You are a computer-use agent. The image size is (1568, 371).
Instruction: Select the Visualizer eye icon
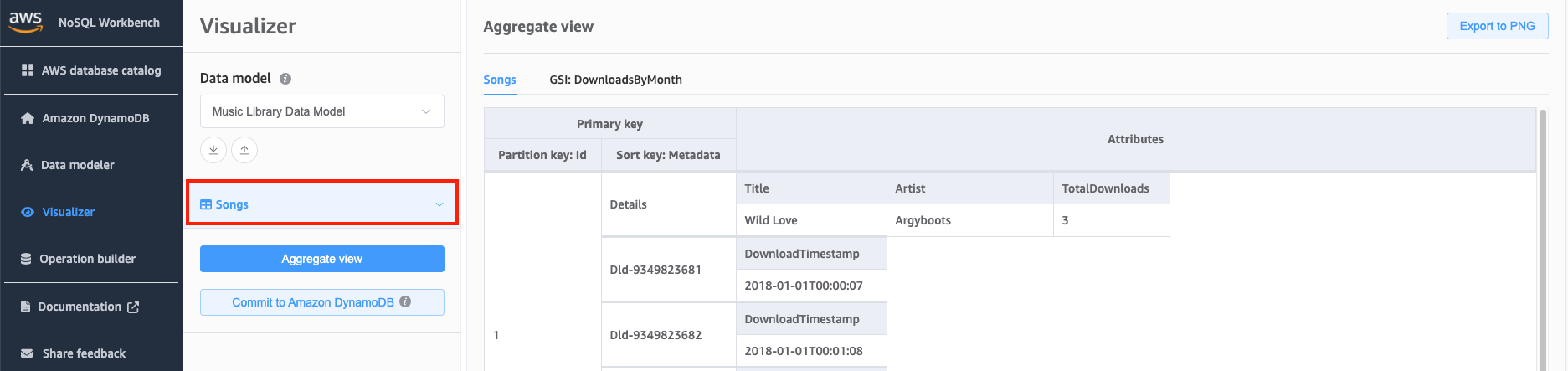pyautogui.click(x=28, y=212)
